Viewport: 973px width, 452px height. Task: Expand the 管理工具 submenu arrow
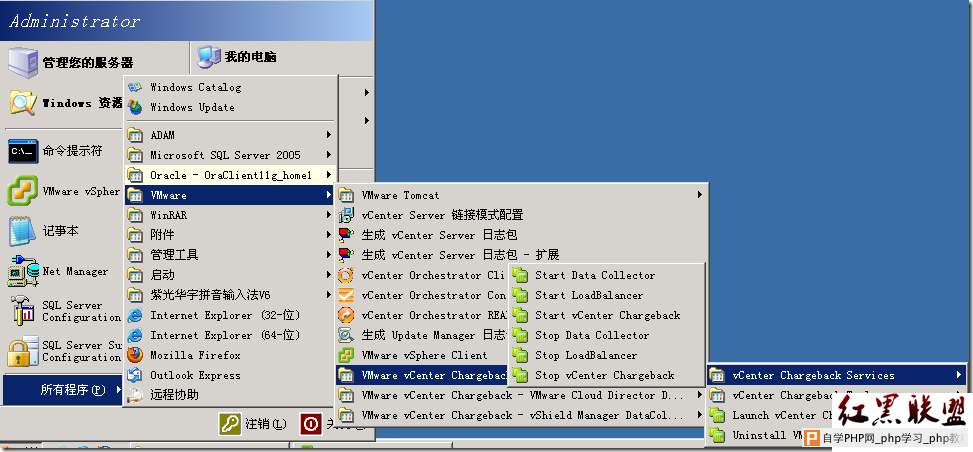point(329,255)
